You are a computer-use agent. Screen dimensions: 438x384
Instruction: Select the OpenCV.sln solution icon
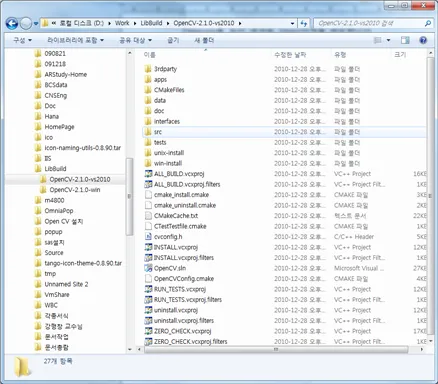148,268
